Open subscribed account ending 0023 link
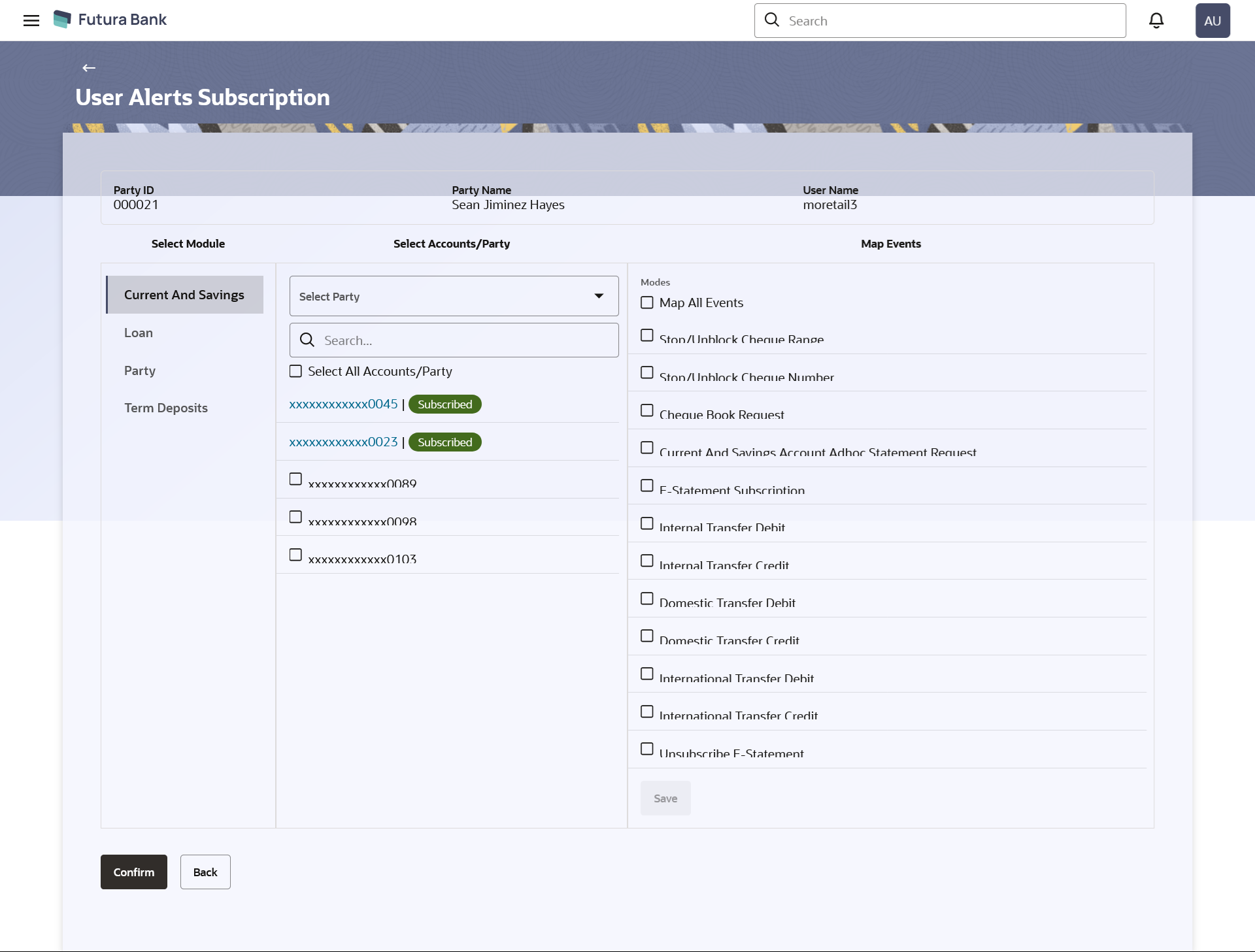The width and height of the screenshot is (1255, 952). coord(343,442)
